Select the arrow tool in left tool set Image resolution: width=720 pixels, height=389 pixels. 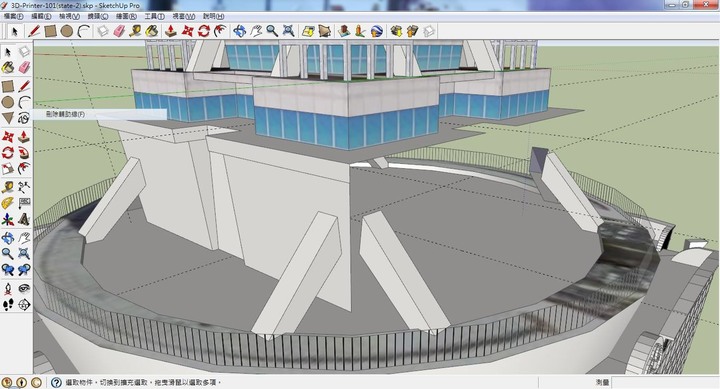tap(8, 51)
